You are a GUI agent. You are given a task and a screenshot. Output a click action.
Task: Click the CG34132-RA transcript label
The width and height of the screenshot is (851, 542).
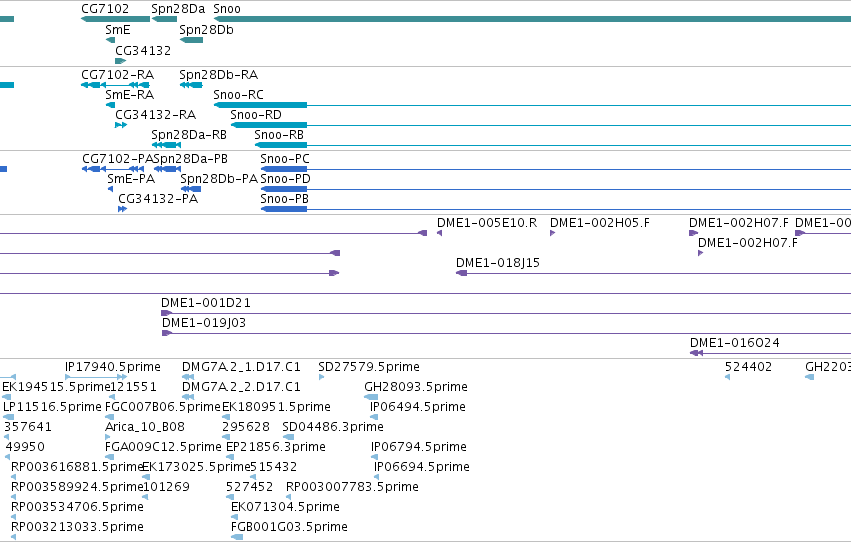(x=155, y=115)
